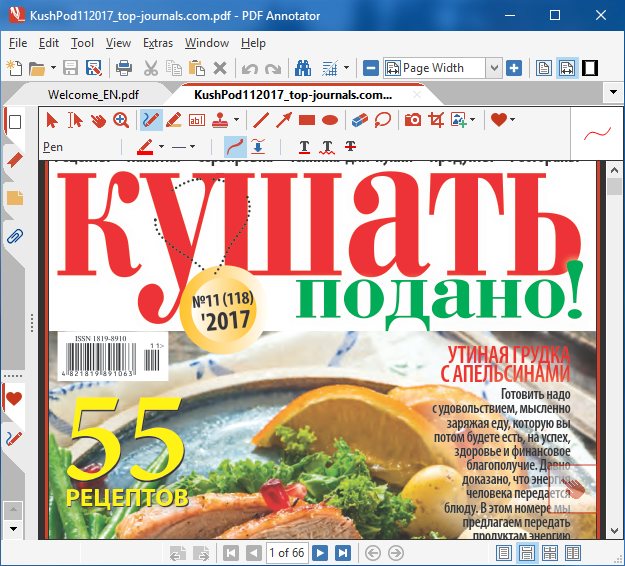
Task: Select the Line drawing tool
Action: click(261, 120)
